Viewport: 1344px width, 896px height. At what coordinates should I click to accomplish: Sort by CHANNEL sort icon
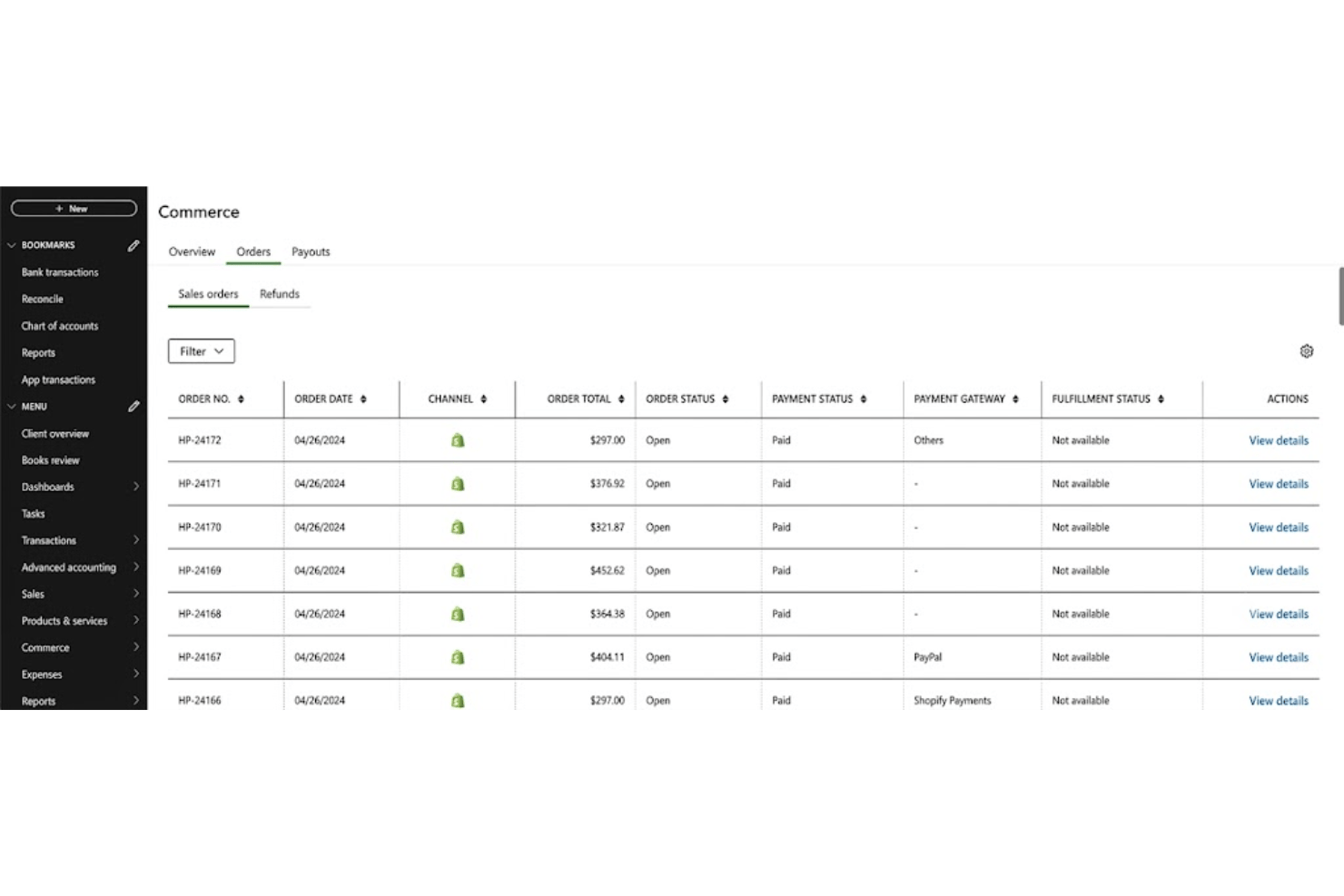pyautogui.click(x=483, y=399)
